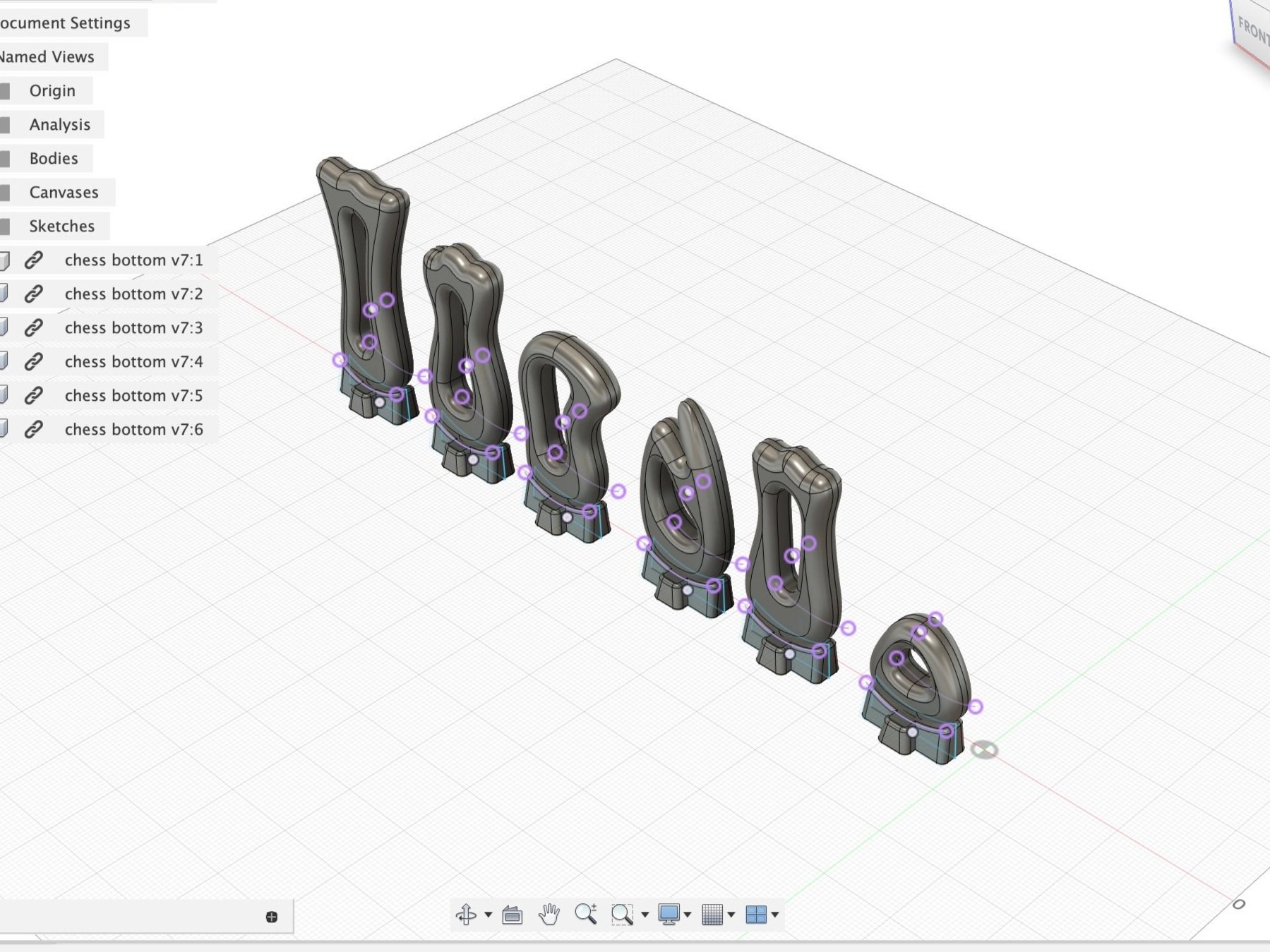Click link icon for chess bottom v7:2
1270x952 pixels.
(x=33, y=294)
